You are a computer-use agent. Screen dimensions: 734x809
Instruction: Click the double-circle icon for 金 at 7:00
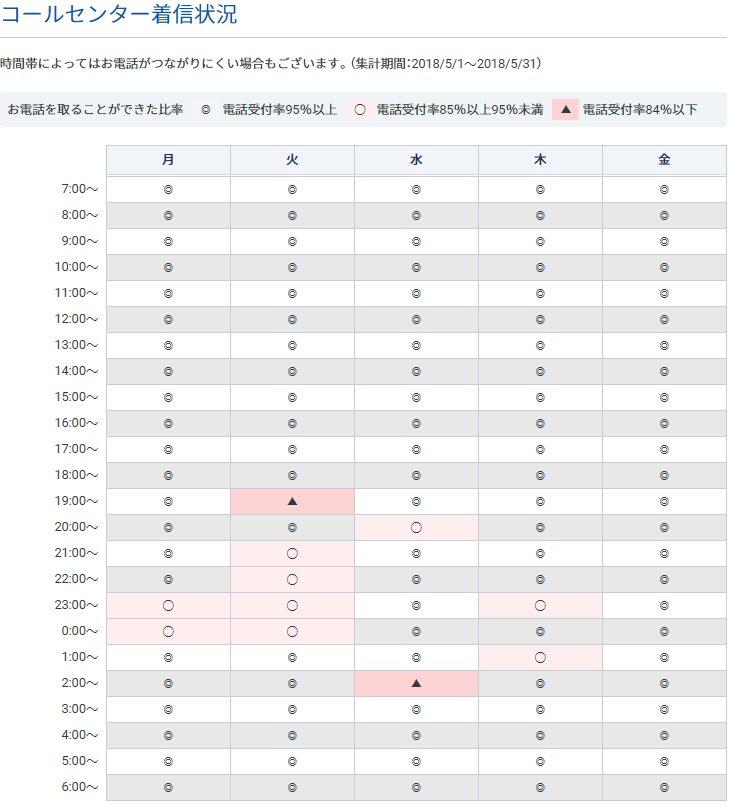664,190
